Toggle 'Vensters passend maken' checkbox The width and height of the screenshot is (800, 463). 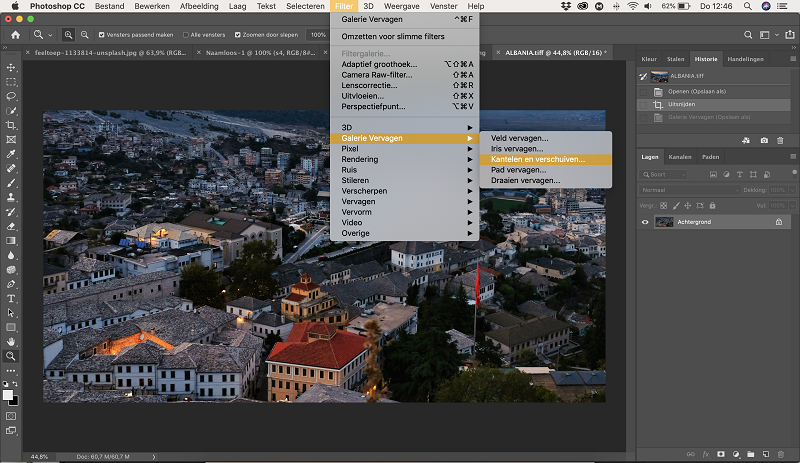coord(102,35)
